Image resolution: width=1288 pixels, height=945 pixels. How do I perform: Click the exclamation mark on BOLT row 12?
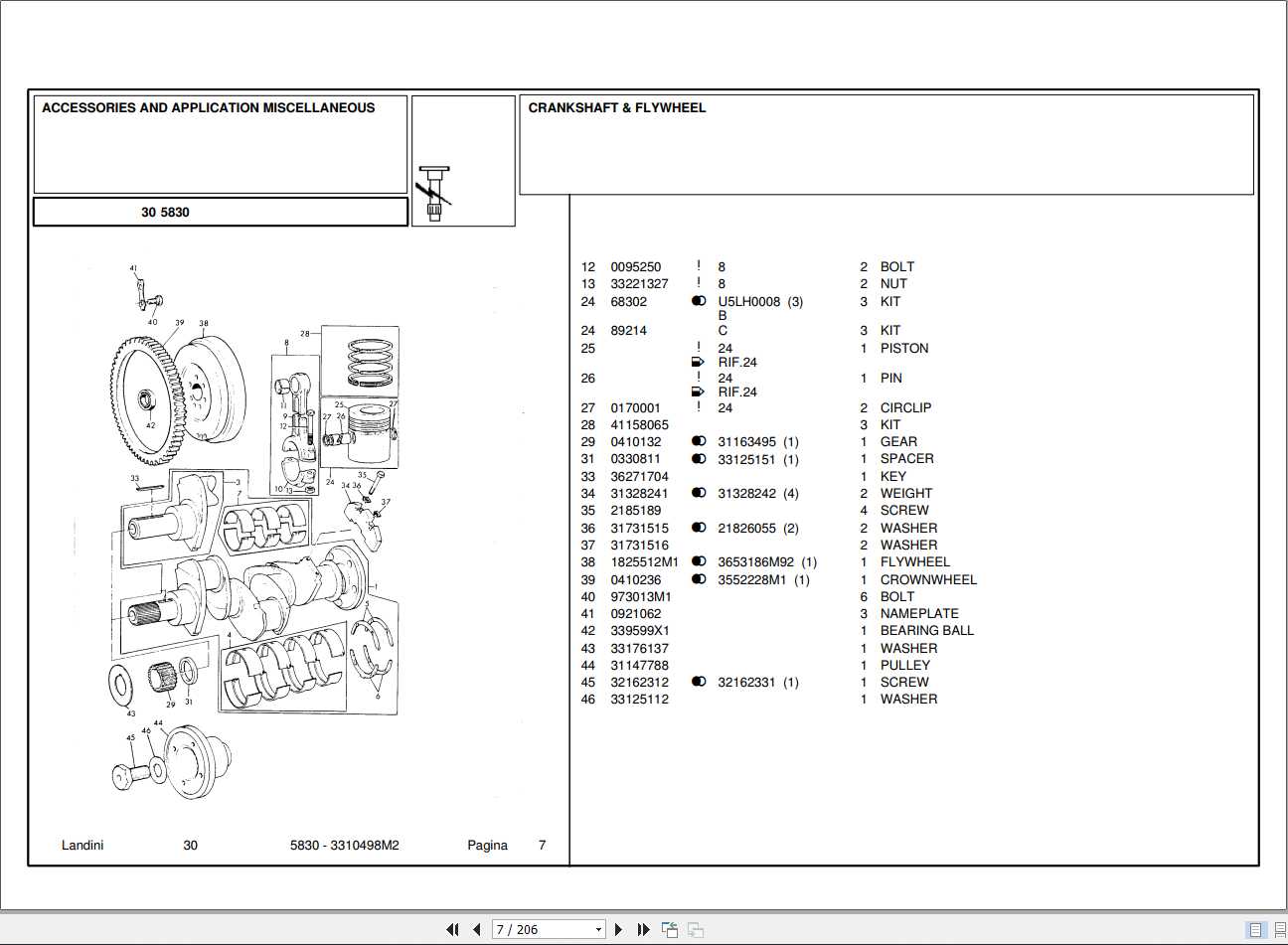(x=698, y=266)
